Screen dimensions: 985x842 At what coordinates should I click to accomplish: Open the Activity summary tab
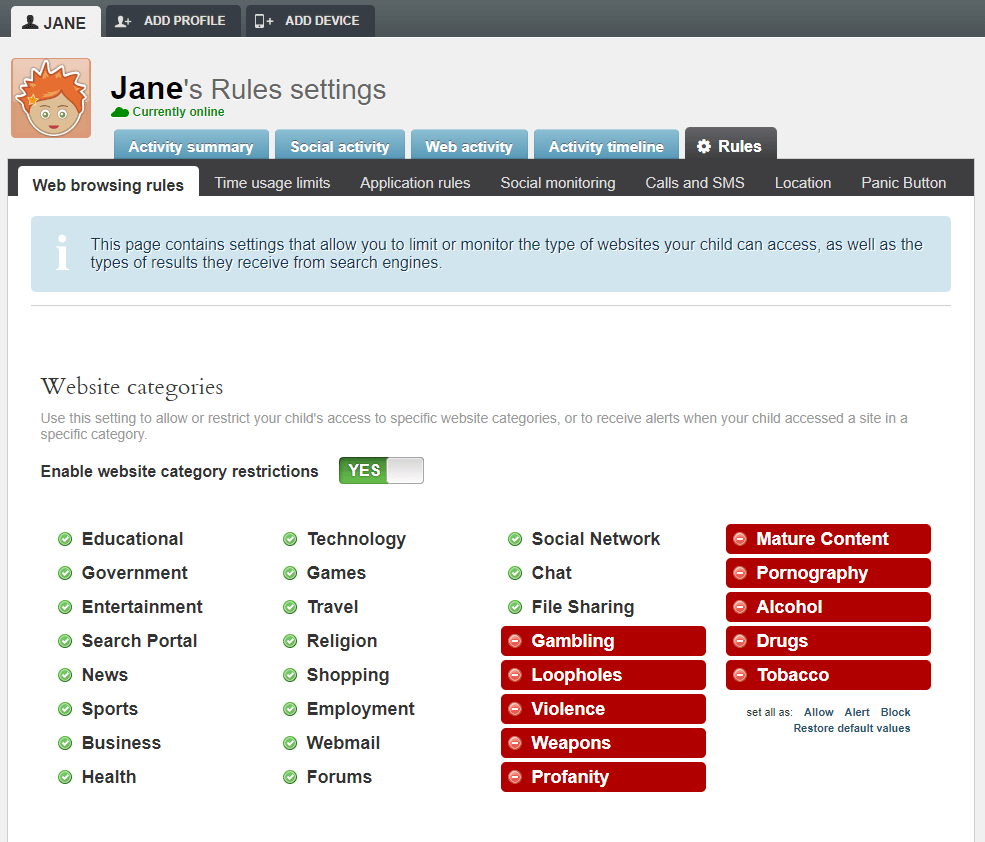191,145
